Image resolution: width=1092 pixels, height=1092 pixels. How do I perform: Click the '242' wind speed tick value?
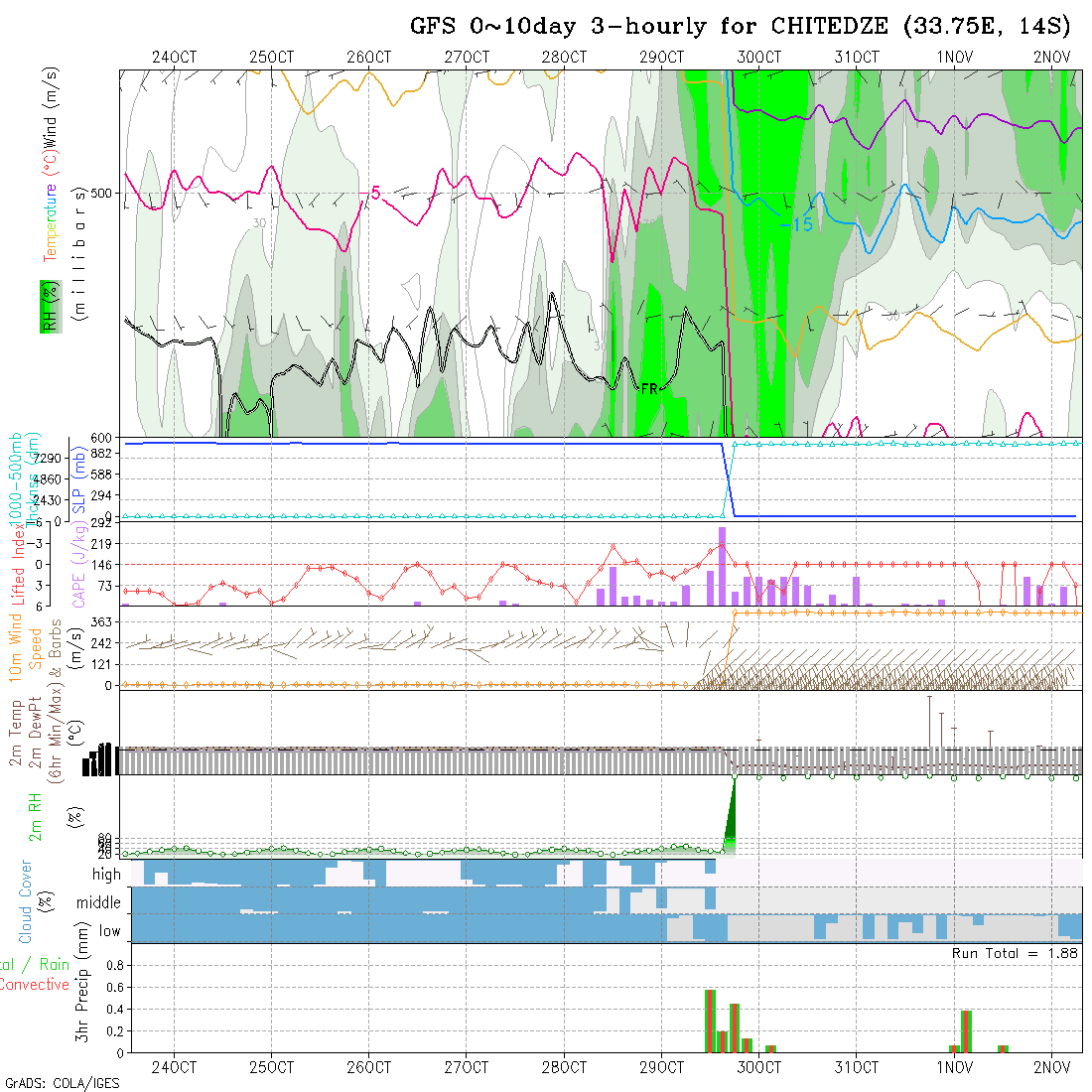point(101,643)
